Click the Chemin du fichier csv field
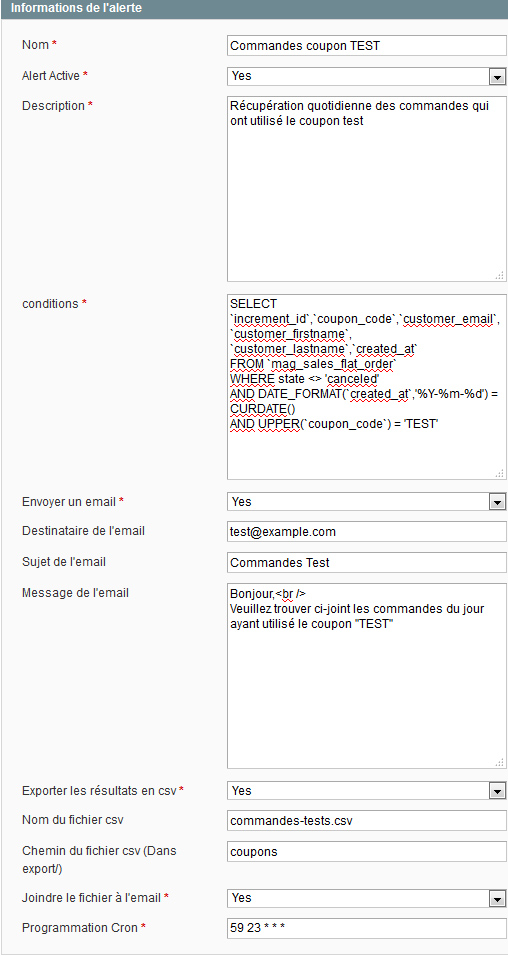The width and height of the screenshot is (508, 956). click(x=367, y=852)
